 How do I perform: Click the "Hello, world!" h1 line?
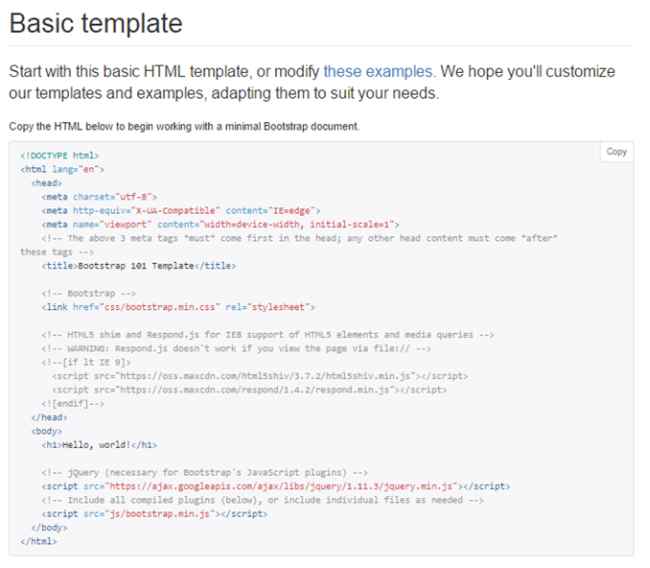(99, 445)
